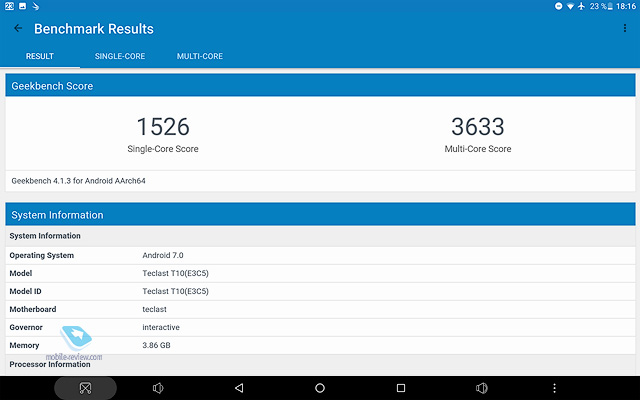Tap the volume down icon in navigation bar
Image resolution: width=640 pixels, height=400 pixels.
coord(158,388)
